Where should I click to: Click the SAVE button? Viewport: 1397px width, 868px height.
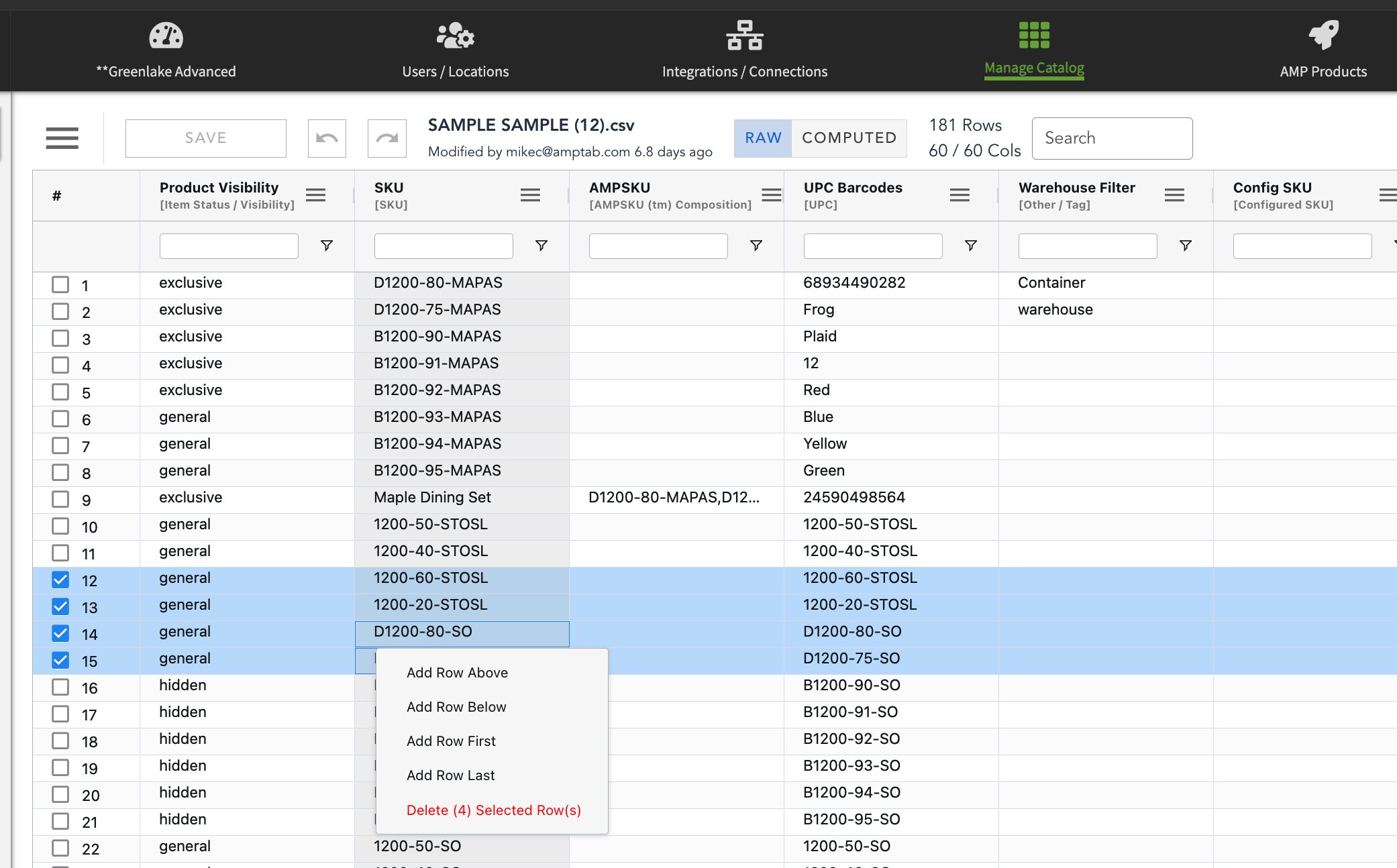(206, 138)
